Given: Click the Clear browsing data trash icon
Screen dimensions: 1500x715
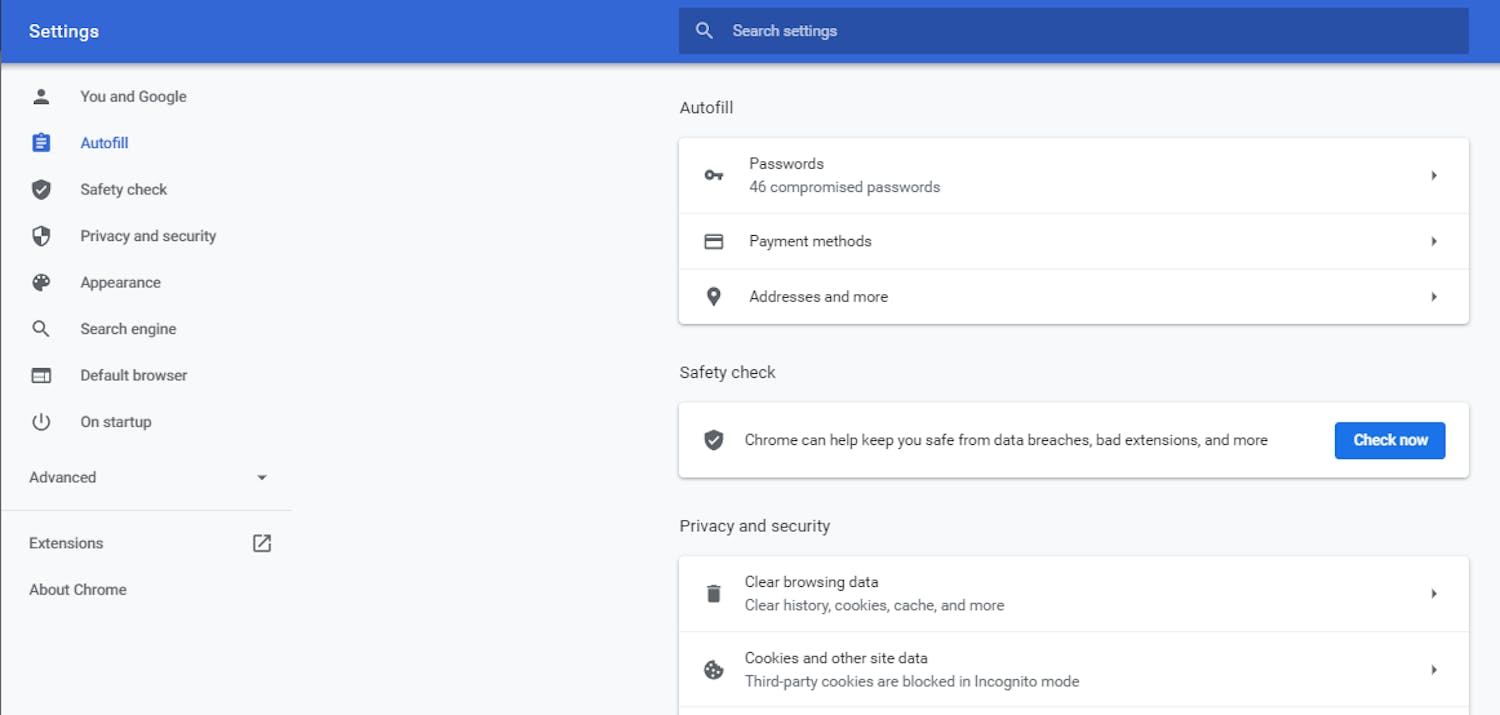Looking at the screenshot, I should click(x=713, y=593).
